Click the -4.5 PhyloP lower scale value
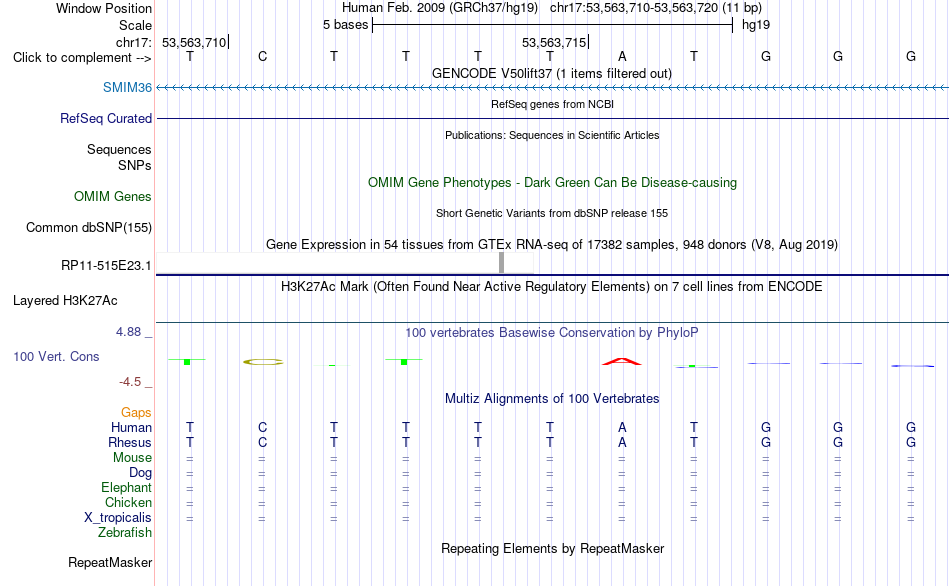950x586 pixels. (130, 381)
